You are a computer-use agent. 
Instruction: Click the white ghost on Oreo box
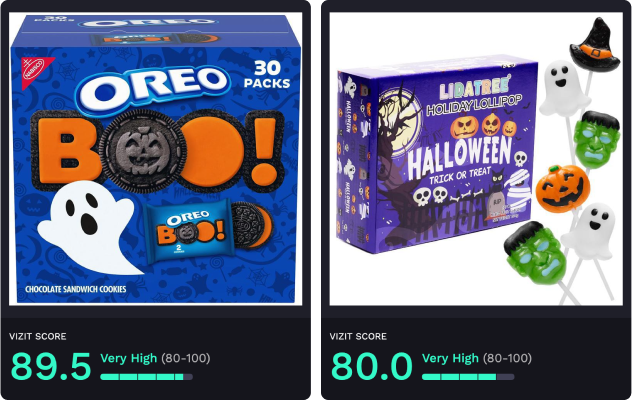pos(89,228)
